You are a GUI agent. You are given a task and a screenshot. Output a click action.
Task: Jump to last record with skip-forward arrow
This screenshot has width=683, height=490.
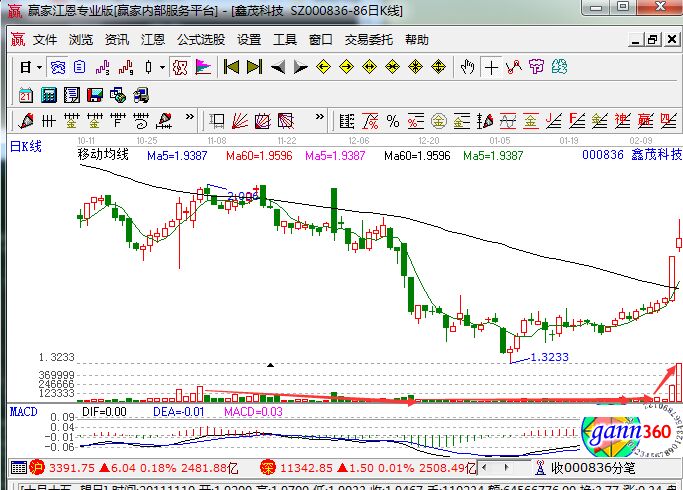click(255, 67)
